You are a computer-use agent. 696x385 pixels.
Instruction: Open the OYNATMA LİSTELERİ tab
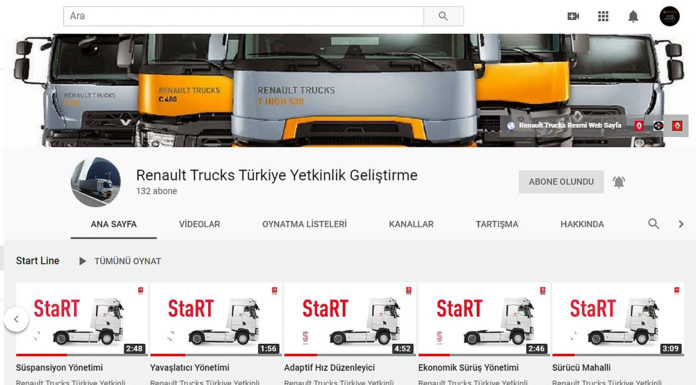click(x=304, y=224)
